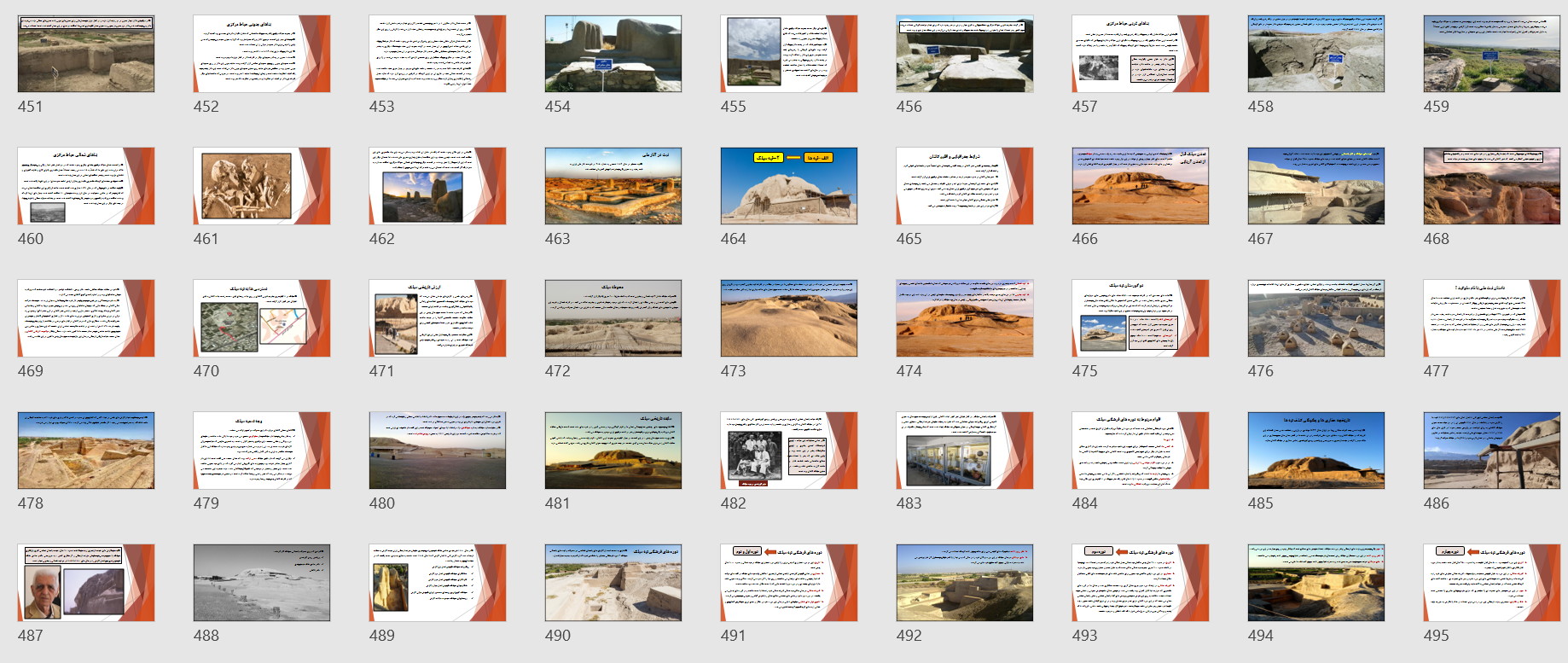
Task: Click the slide number label 495
Action: [1436, 636]
